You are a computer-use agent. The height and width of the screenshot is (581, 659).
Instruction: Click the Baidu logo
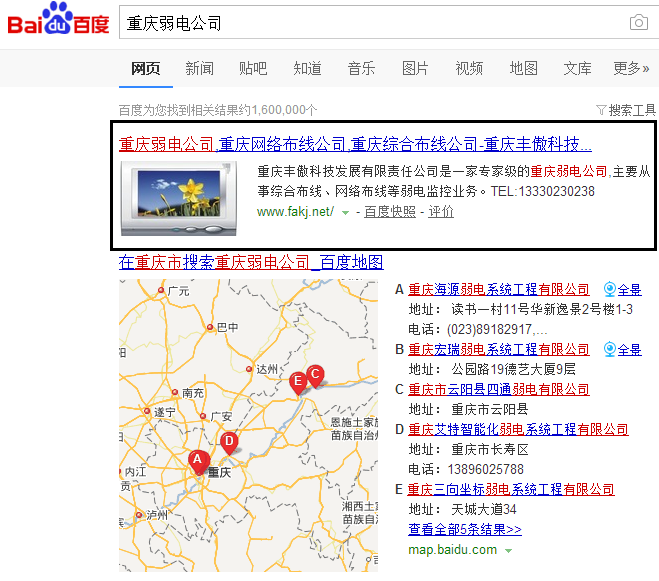click(58, 22)
